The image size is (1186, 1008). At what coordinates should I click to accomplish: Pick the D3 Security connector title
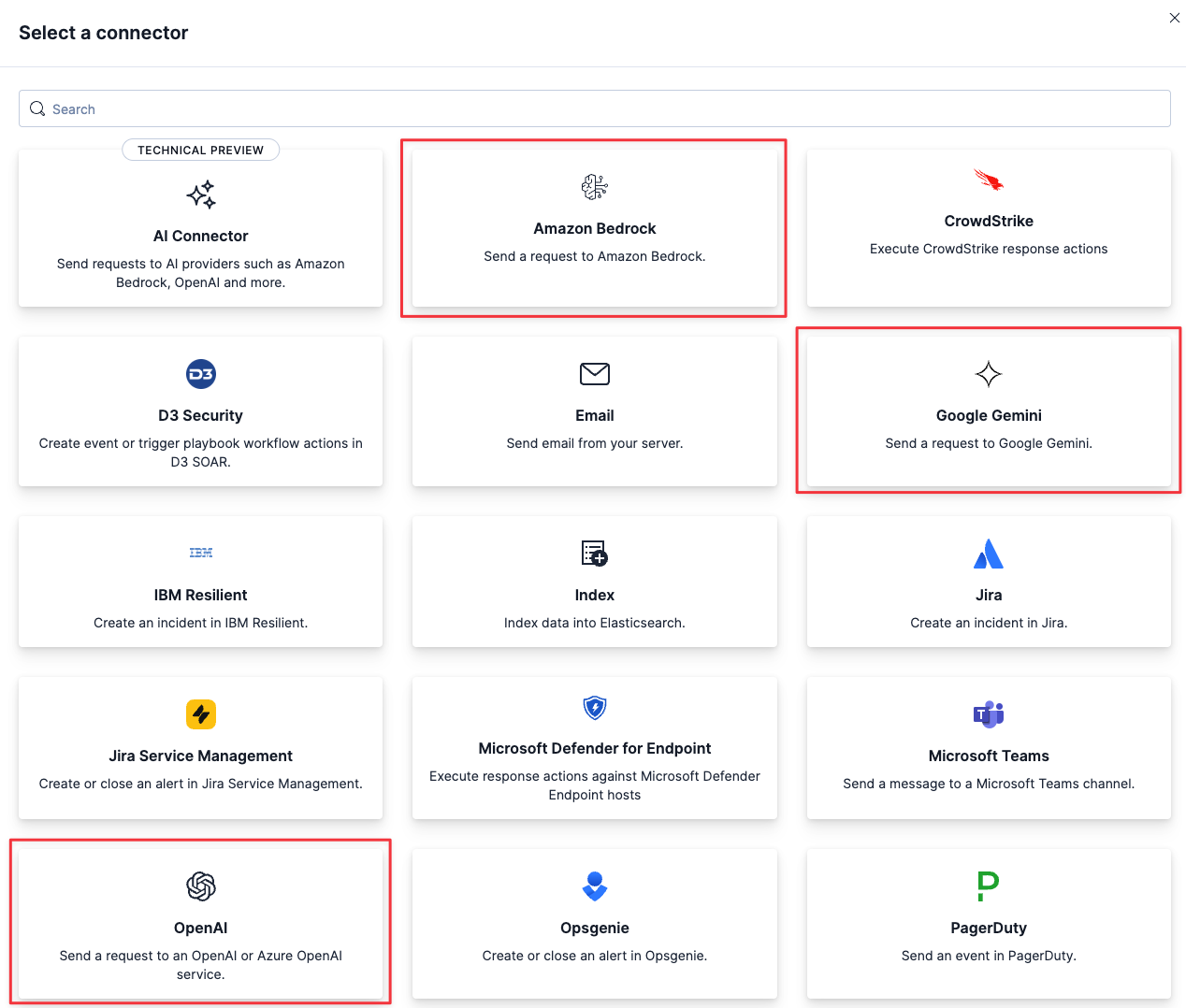coord(201,415)
